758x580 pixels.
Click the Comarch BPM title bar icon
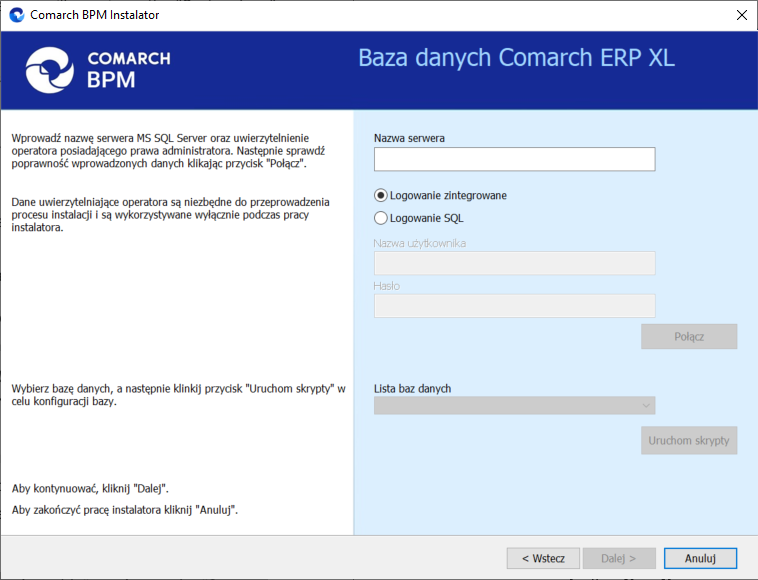coord(17,15)
